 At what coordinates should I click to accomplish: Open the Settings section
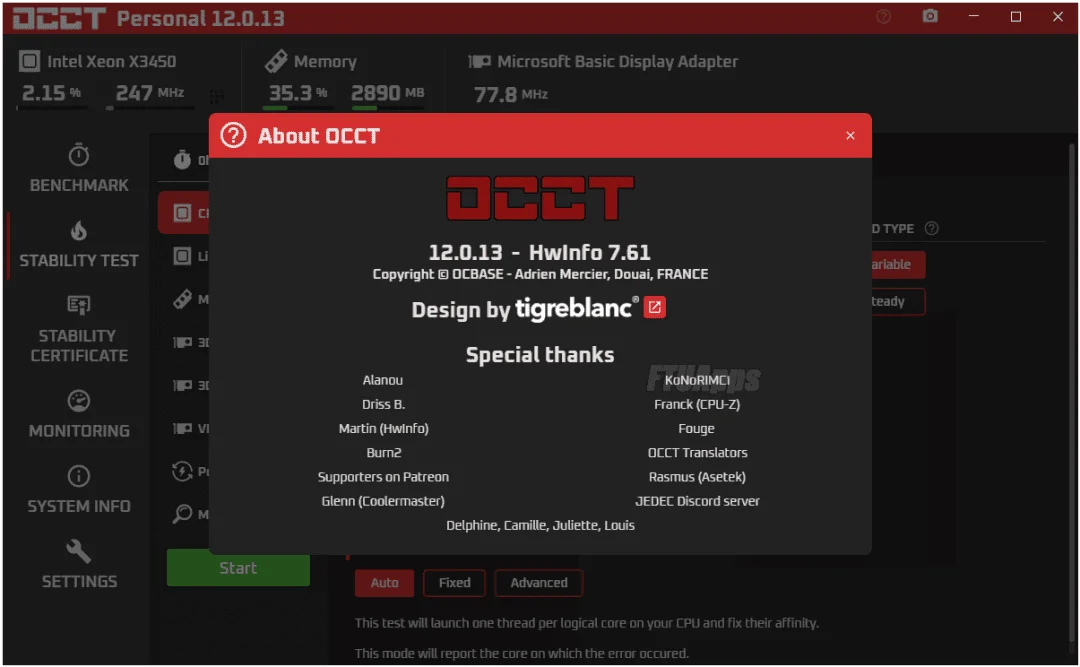(79, 564)
